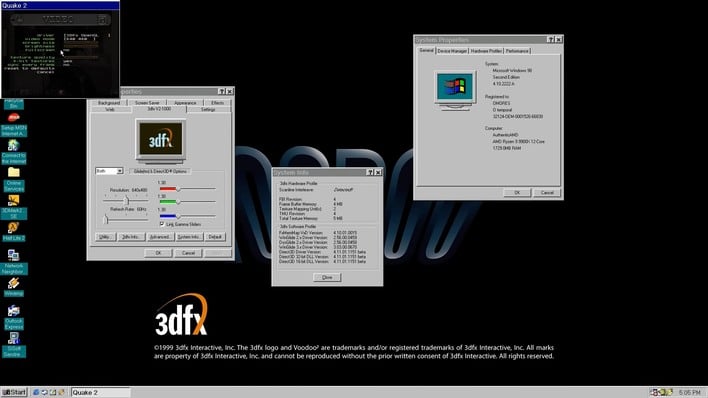
Task: Open the Both dropdown in Display Properties
Action: tap(109, 171)
